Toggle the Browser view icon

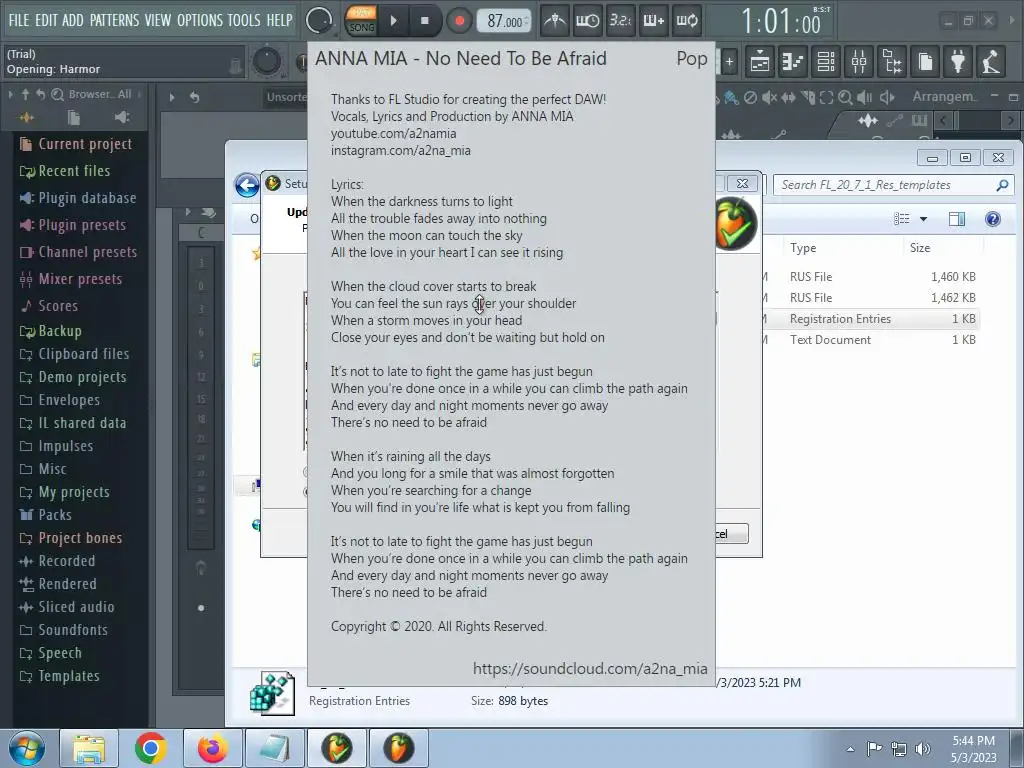pyautogui.click(x=892, y=62)
